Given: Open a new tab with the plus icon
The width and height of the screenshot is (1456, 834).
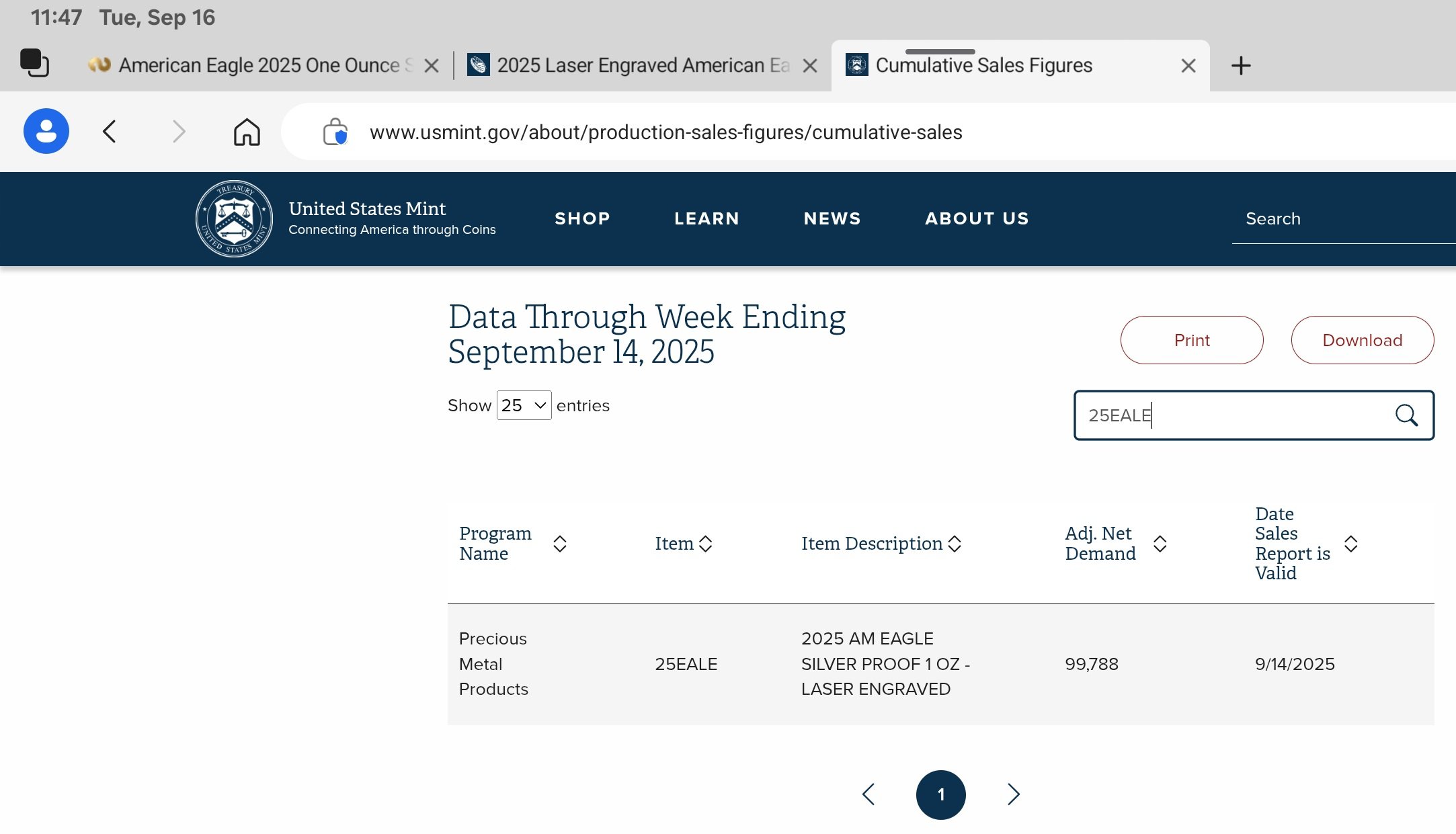Looking at the screenshot, I should click(x=1241, y=65).
